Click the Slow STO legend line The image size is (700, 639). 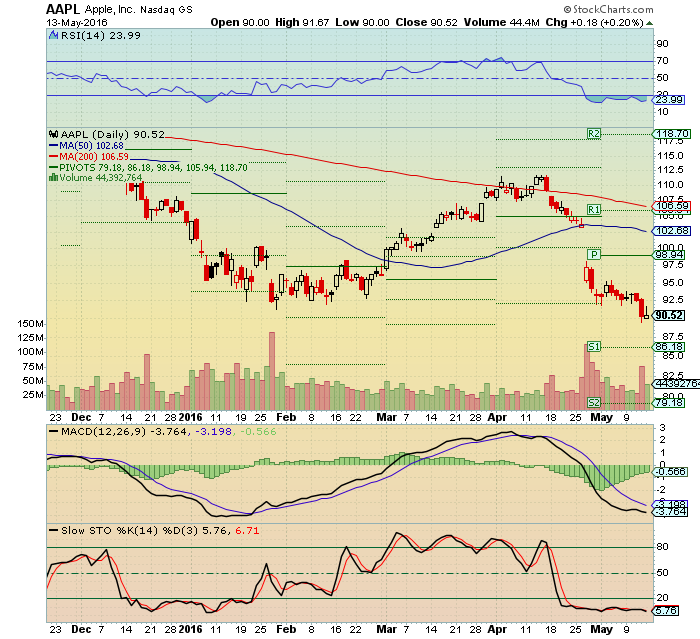pyautogui.click(x=54, y=530)
